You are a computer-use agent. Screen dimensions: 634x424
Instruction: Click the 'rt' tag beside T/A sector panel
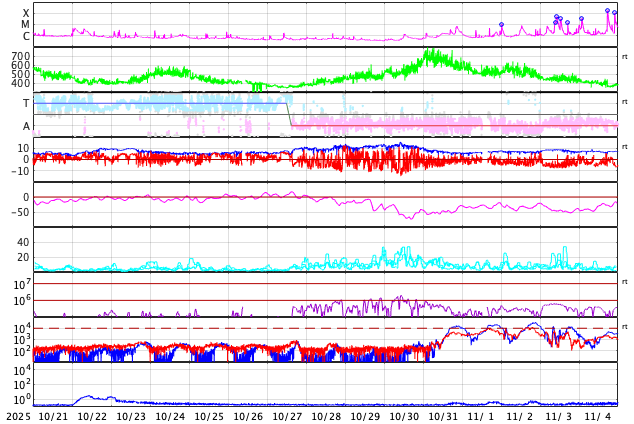(625, 101)
